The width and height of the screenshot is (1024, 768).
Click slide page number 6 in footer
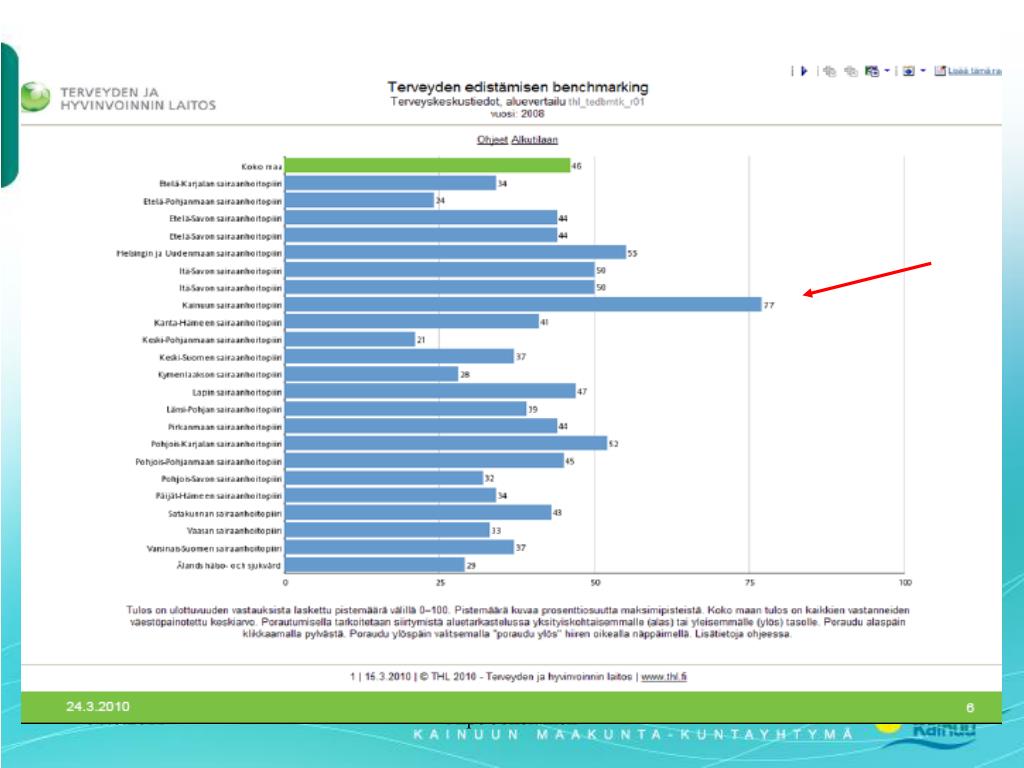(970, 707)
